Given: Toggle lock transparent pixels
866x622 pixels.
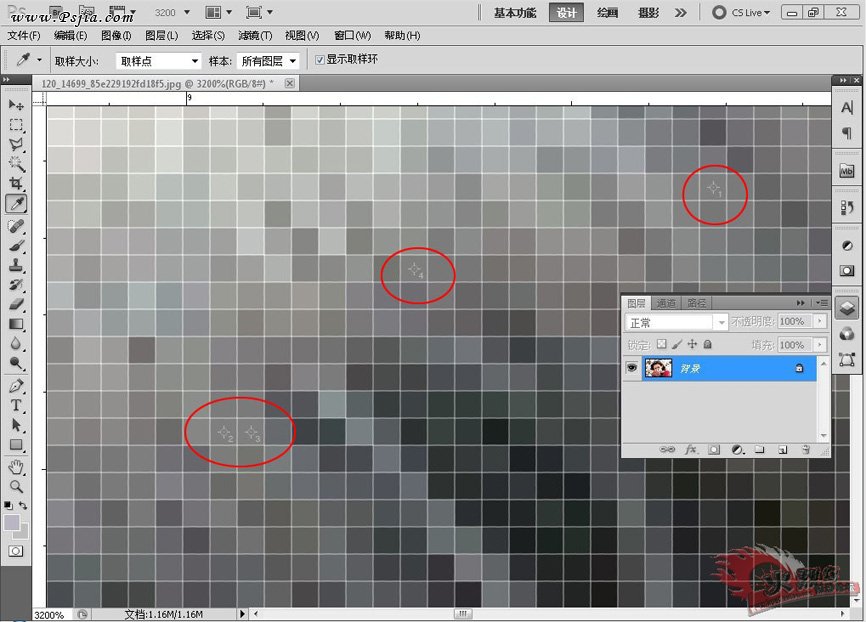Looking at the screenshot, I should click(662, 344).
